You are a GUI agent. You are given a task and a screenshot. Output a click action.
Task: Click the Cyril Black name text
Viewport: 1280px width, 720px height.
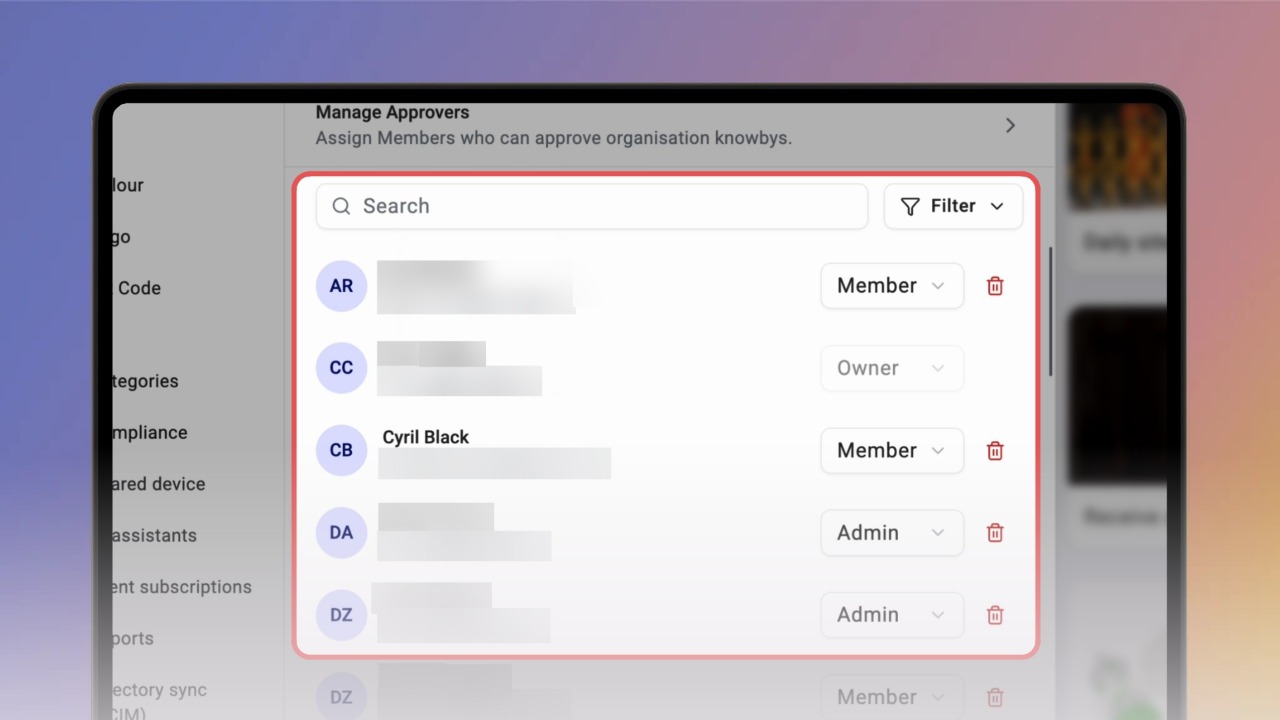[426, 437]
